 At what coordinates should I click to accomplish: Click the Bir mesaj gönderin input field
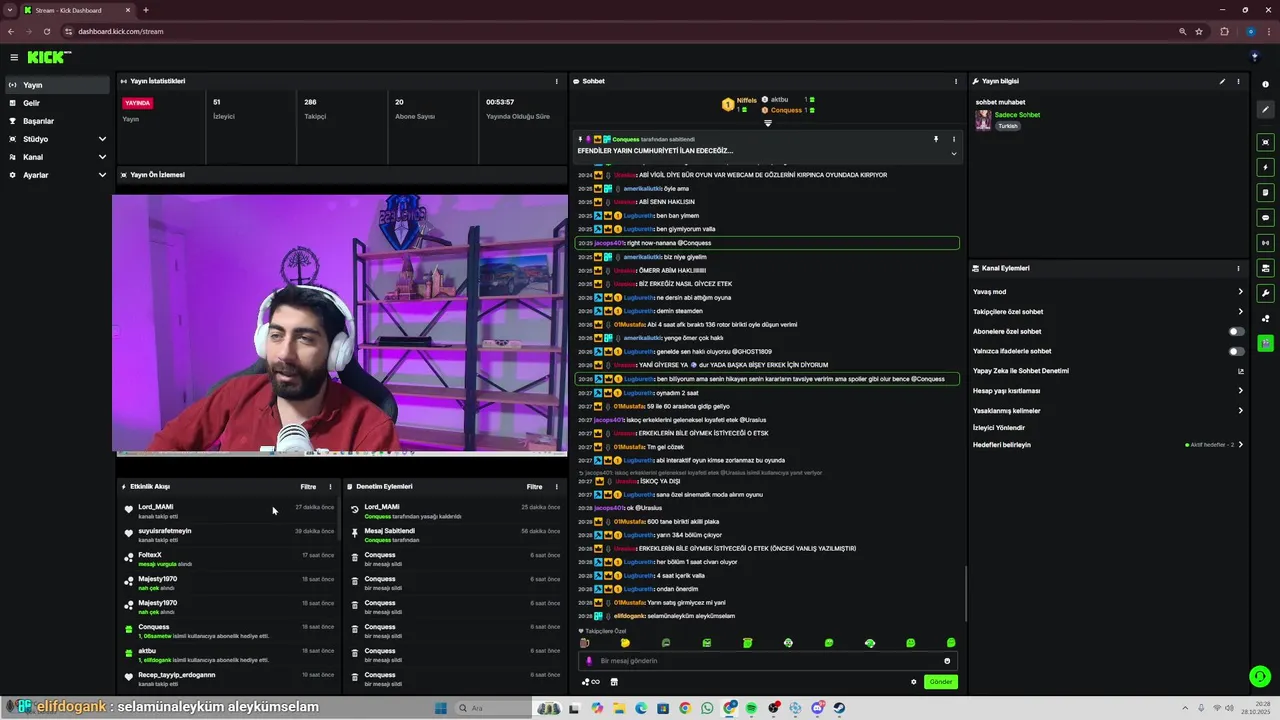click(x=768, y=661)
